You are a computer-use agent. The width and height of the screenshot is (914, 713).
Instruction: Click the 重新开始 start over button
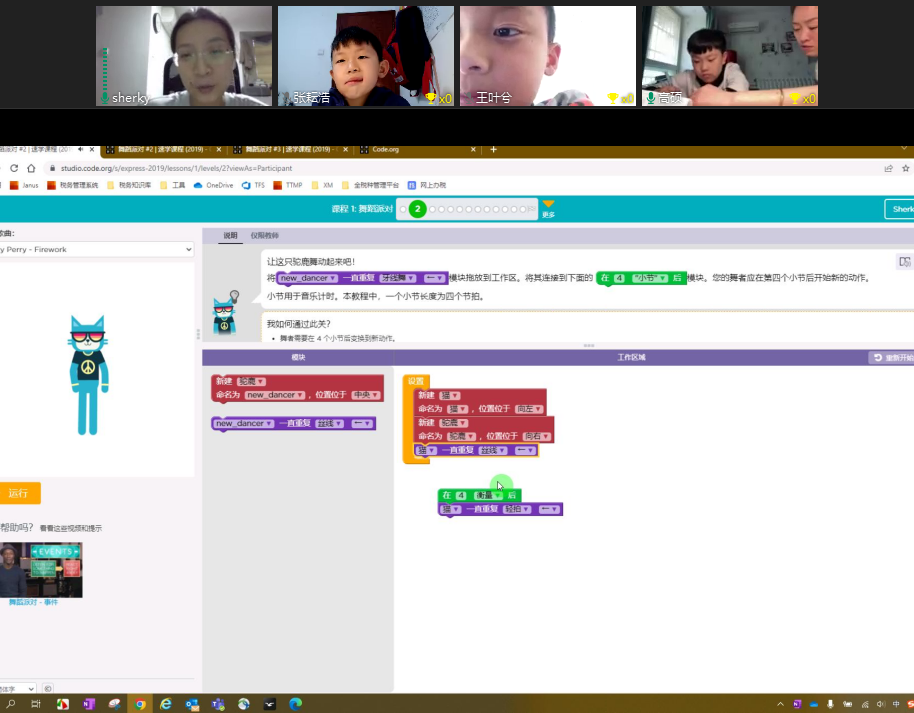(x=892, y=357)
